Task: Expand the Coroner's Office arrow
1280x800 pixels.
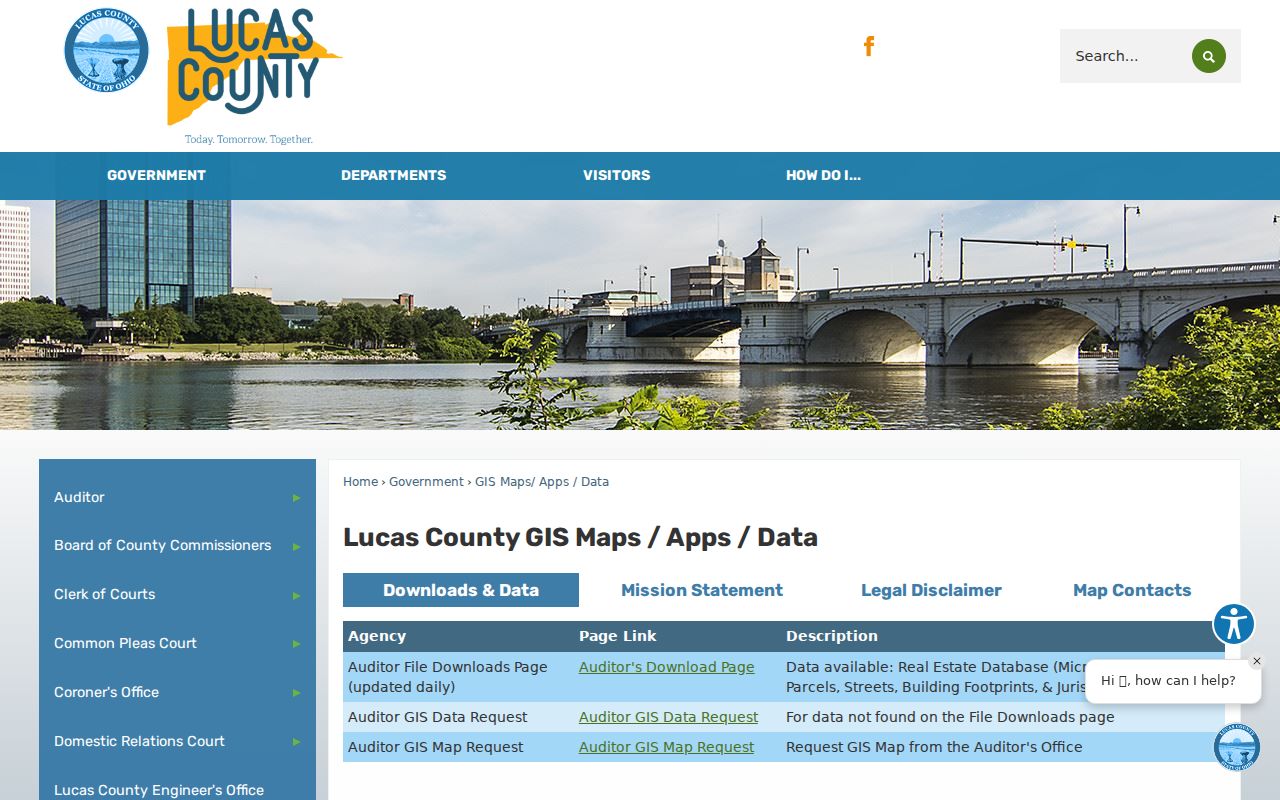Action: pos(296,693)
